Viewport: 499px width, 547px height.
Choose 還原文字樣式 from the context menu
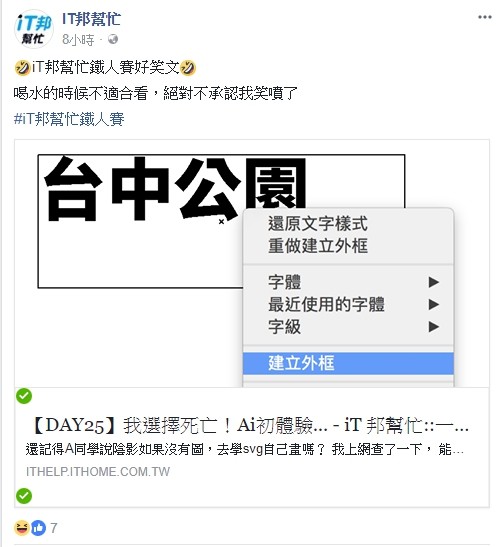pyautogui.click(x=318, y=224)
